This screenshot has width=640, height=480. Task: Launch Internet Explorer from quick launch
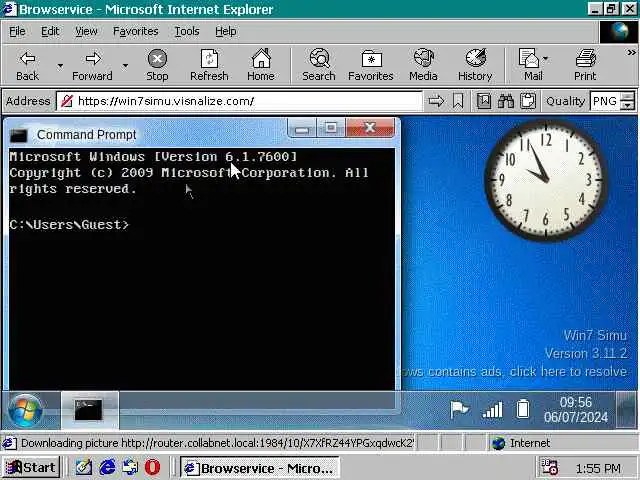(x=107, y=467)
